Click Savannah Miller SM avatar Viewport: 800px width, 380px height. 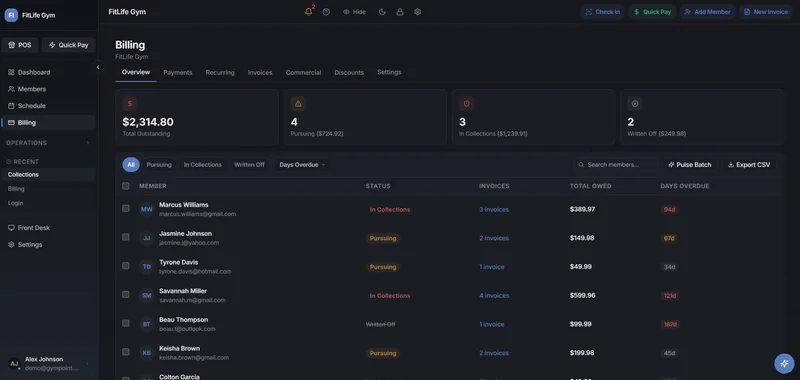[x=146, y=295]
